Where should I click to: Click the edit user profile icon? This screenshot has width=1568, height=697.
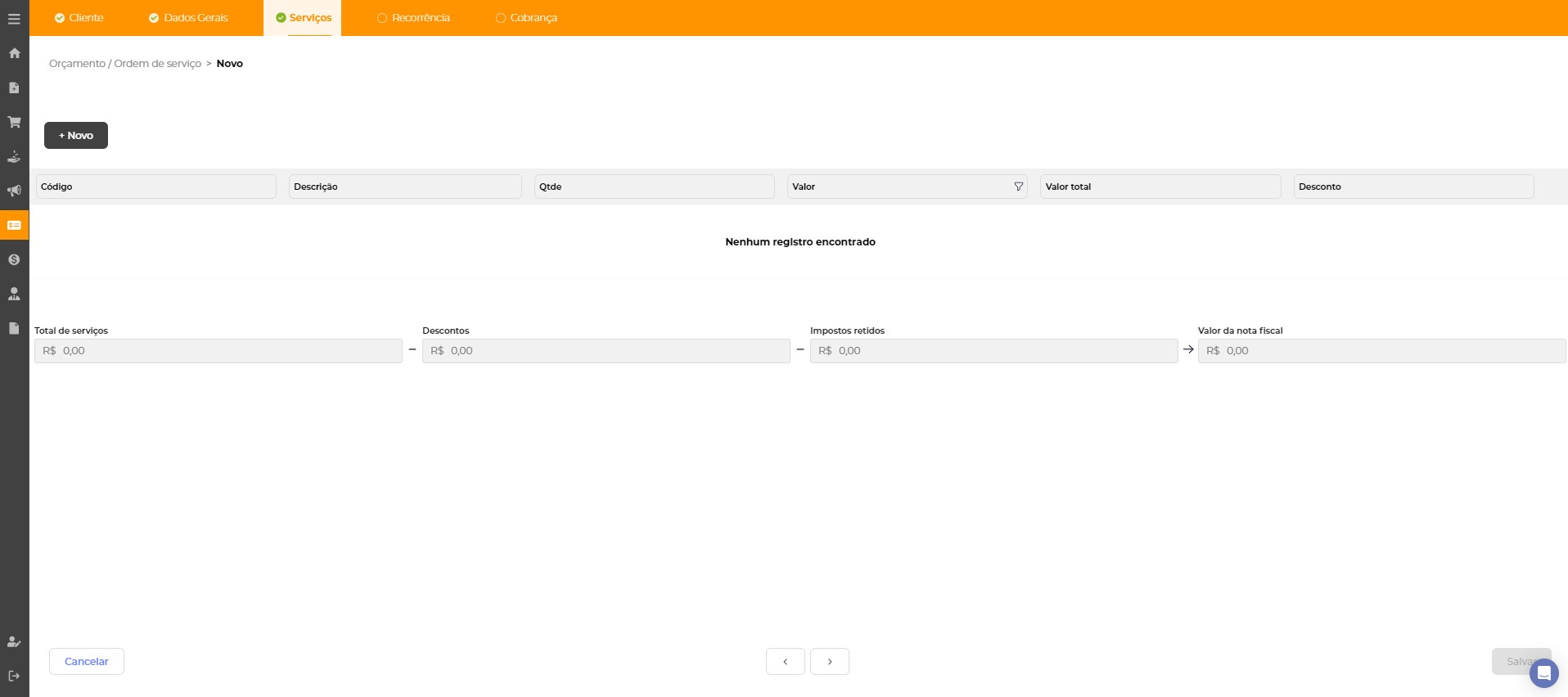click(x=14, y=642)
